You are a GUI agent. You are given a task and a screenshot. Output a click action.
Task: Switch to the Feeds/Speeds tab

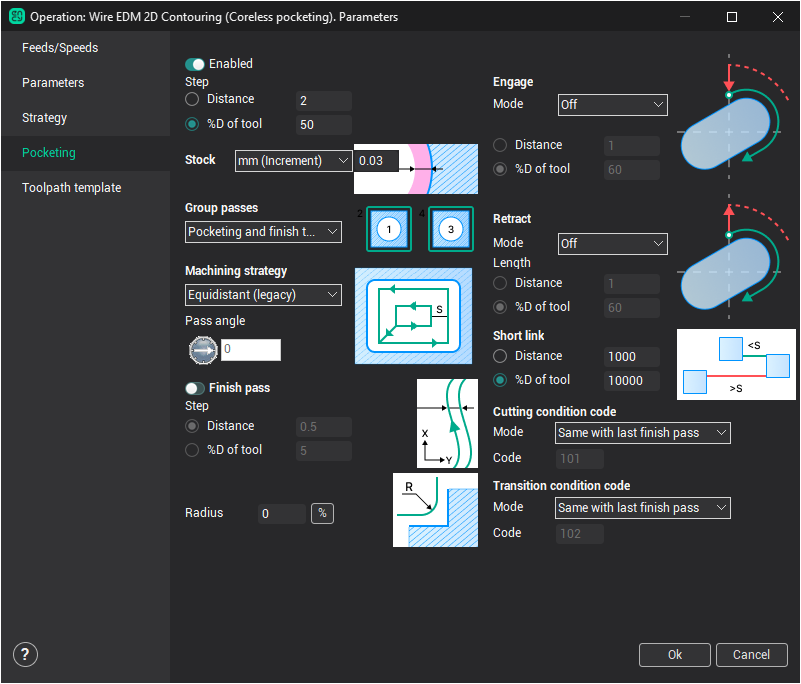point(60,48)
